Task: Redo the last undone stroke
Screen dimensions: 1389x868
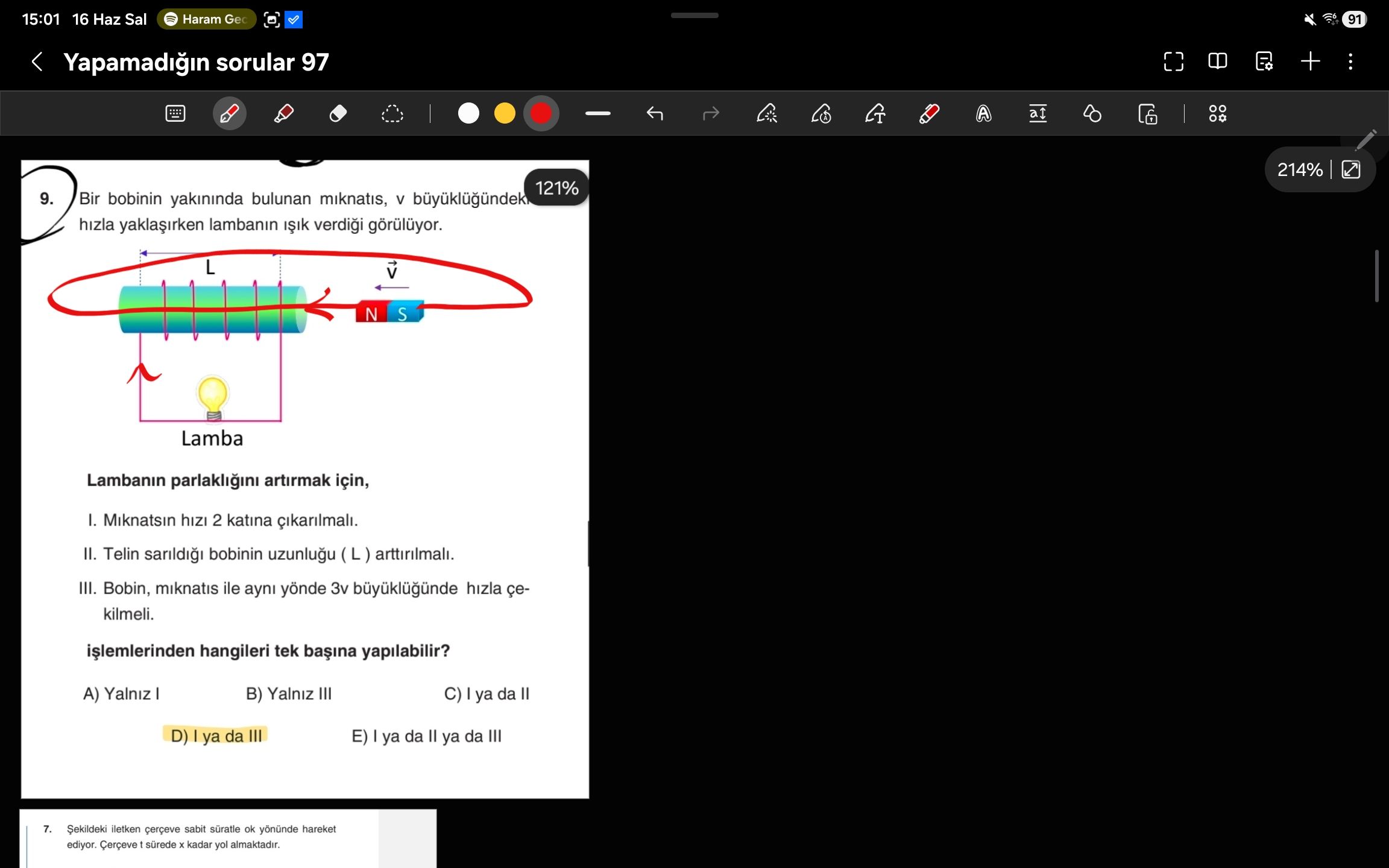Action: click(711, 113)
